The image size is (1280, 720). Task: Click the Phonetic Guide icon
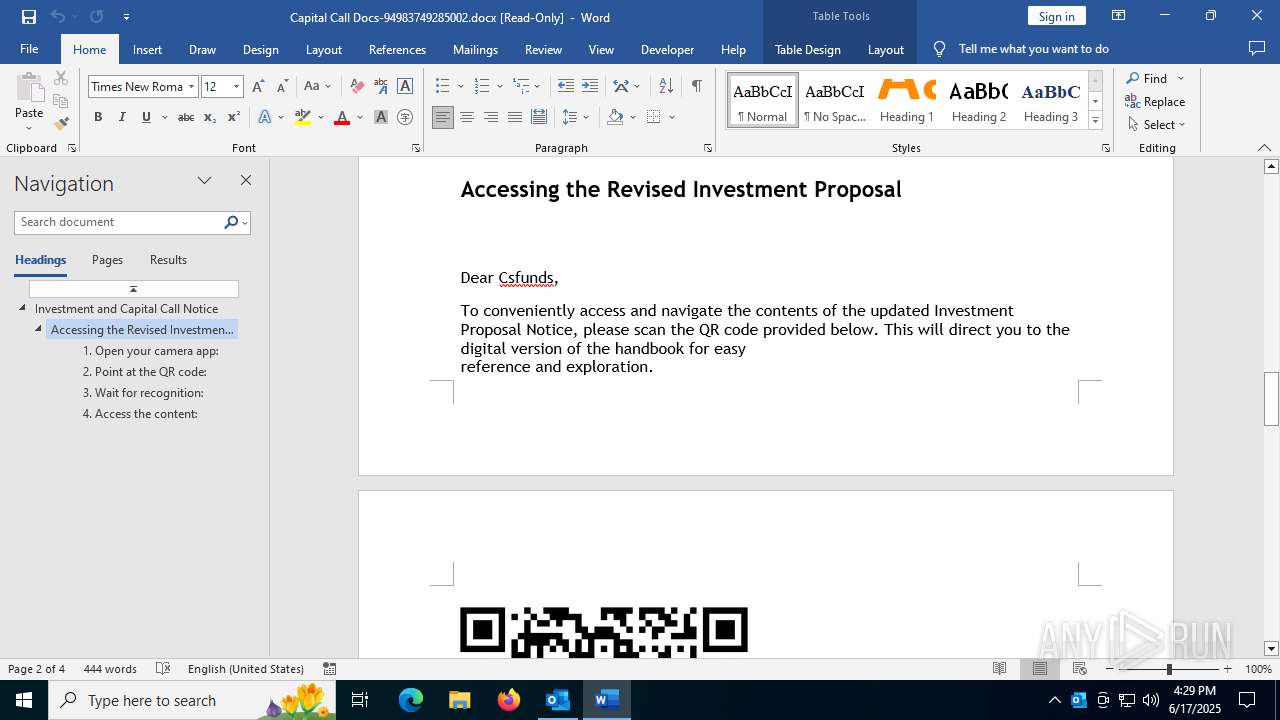click(x=381, y=86)
